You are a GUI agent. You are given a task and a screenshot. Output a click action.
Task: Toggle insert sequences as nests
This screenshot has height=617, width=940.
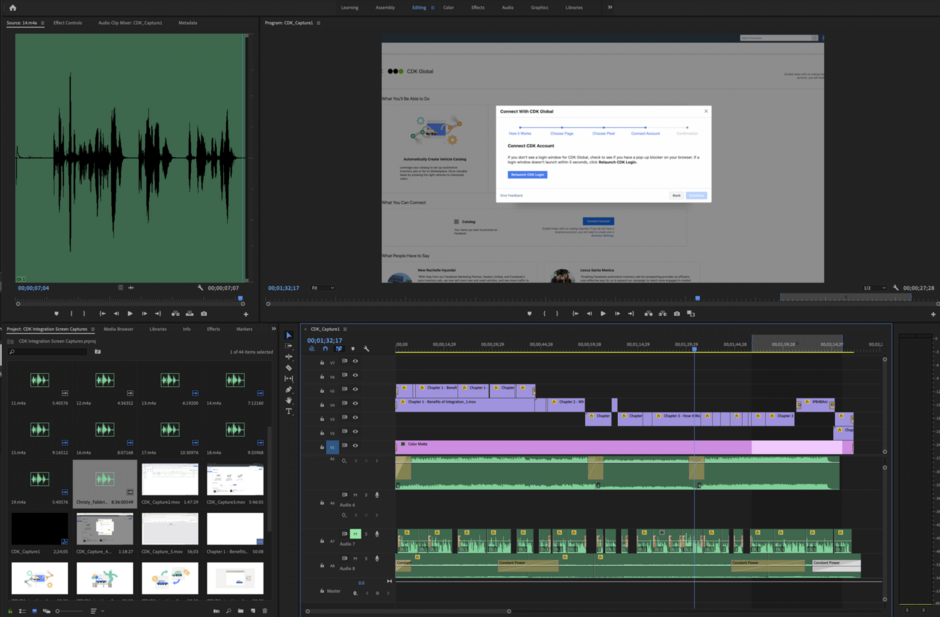point(312,348)
